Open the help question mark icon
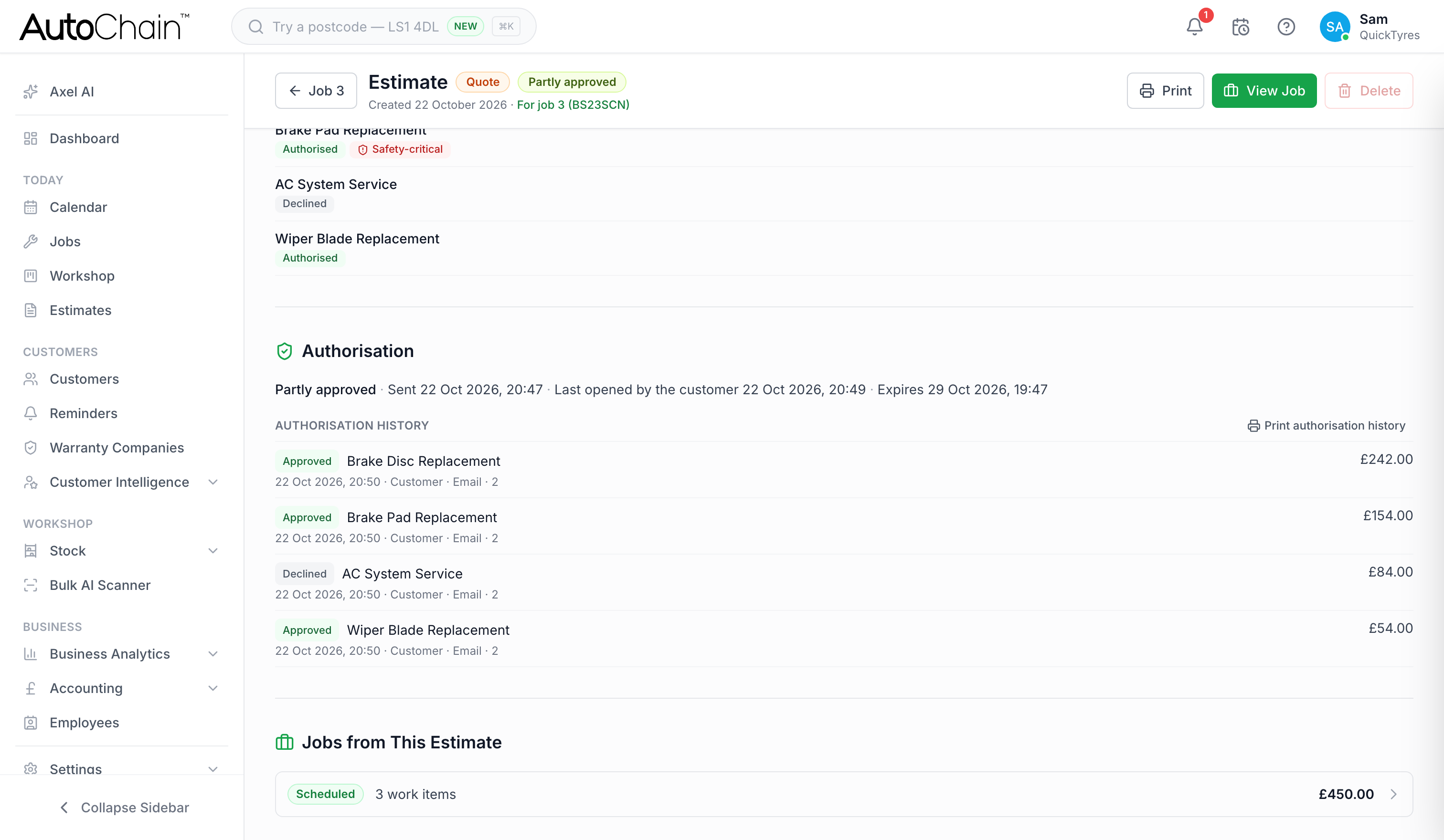1444x840 pixels. [x=1286, y=26]
